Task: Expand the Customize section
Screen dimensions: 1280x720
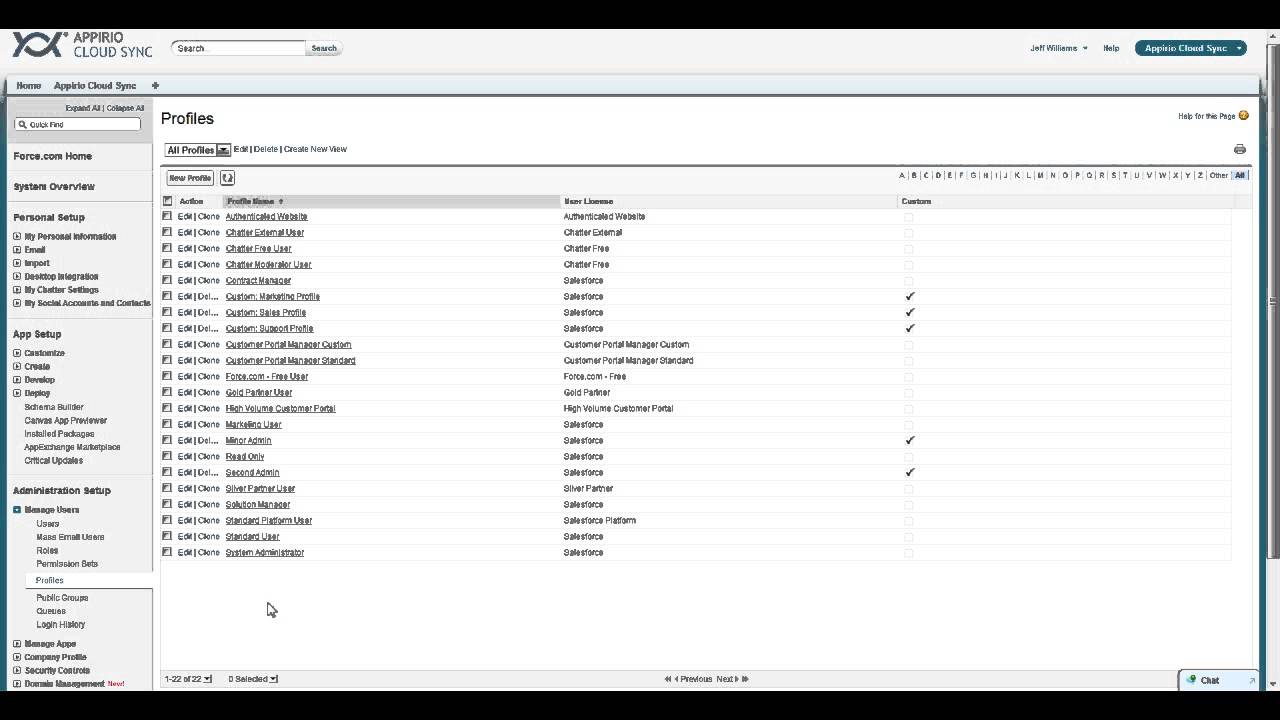Action: [17, 353]
